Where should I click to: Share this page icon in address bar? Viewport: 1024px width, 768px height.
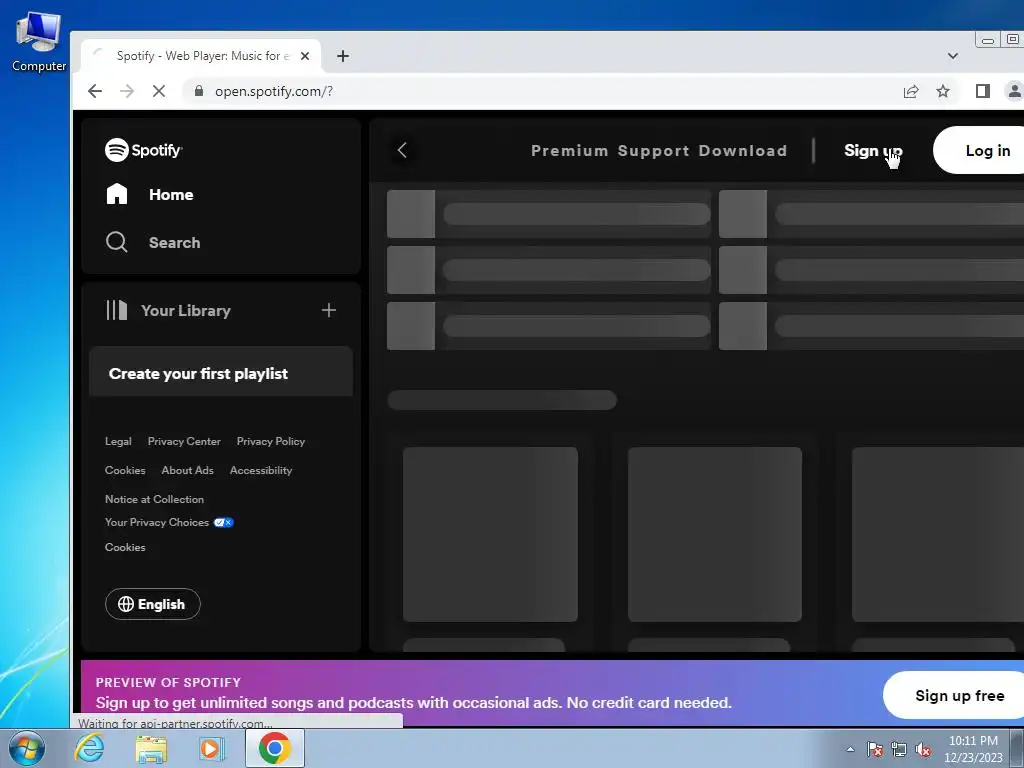(x=910, y=91)
